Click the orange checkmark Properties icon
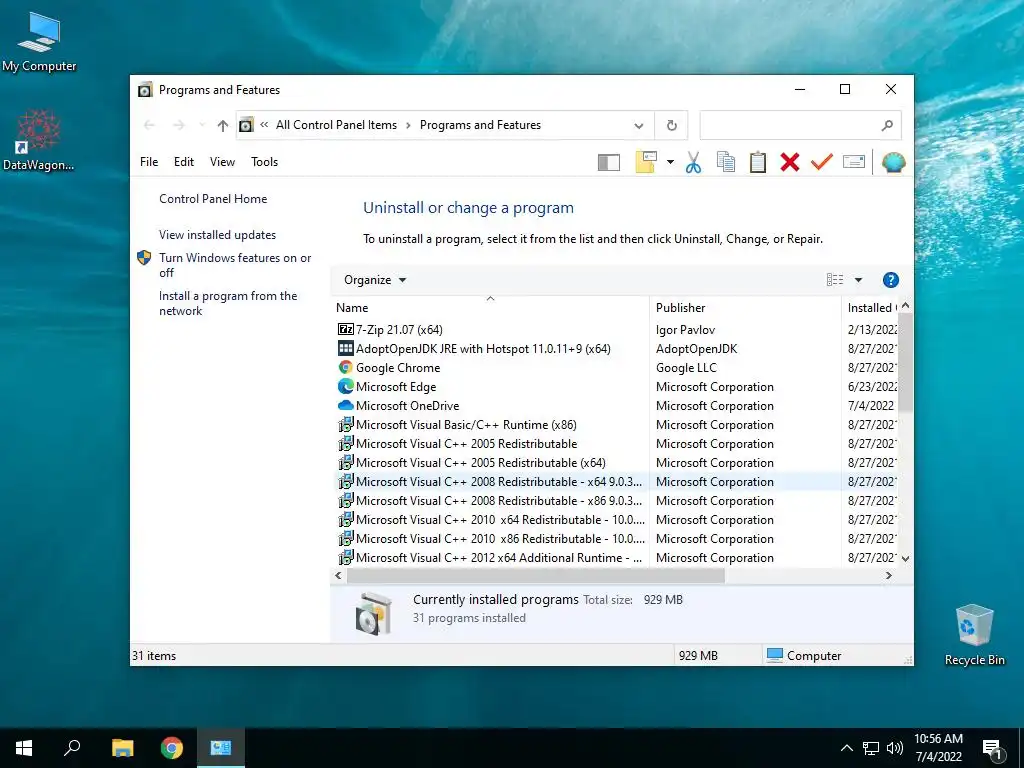 point(822,161)
